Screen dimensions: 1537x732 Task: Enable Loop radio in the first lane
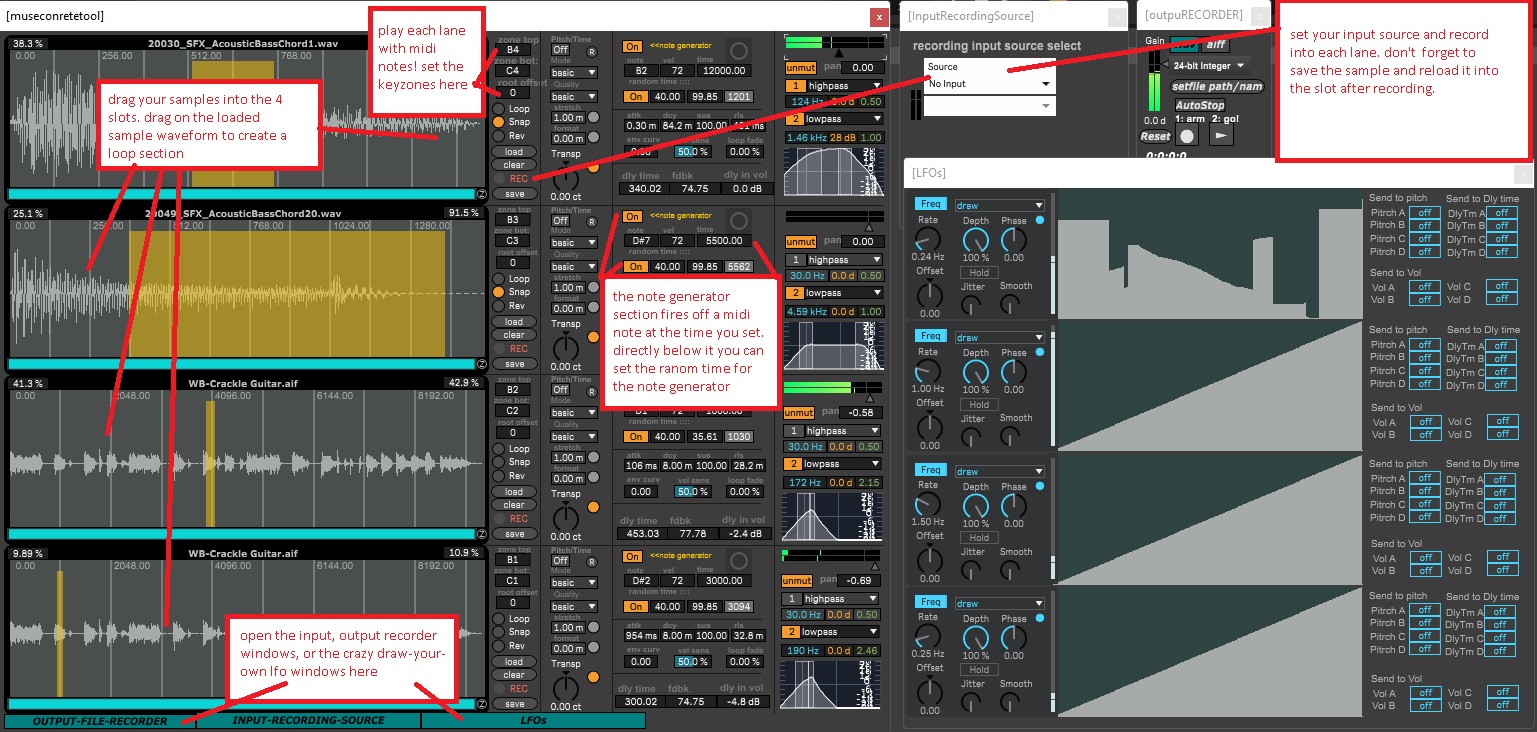(497, 109)
